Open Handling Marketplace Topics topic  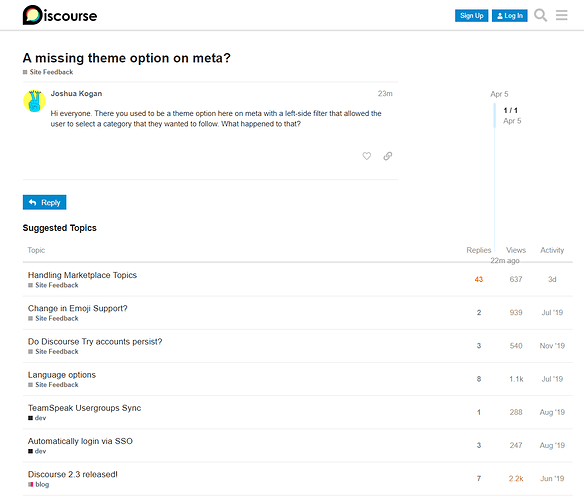coord(82,275)
